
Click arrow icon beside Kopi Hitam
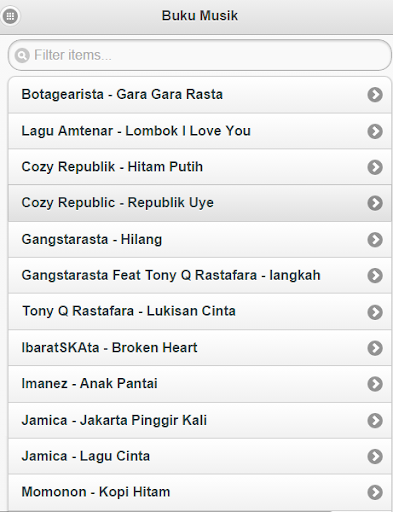pos(375,492)
